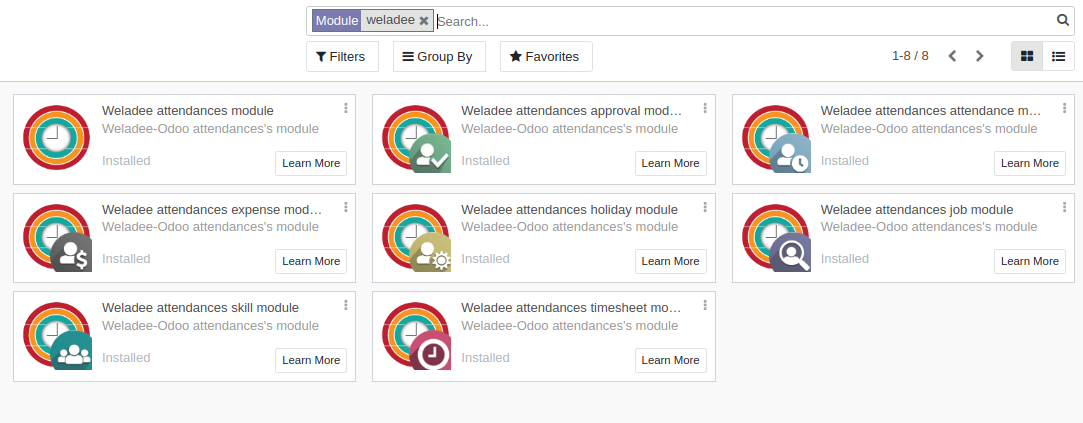Open options menu for holiday module card
This screenshot has height=423, width=1083.
click(x=705, y=207)
